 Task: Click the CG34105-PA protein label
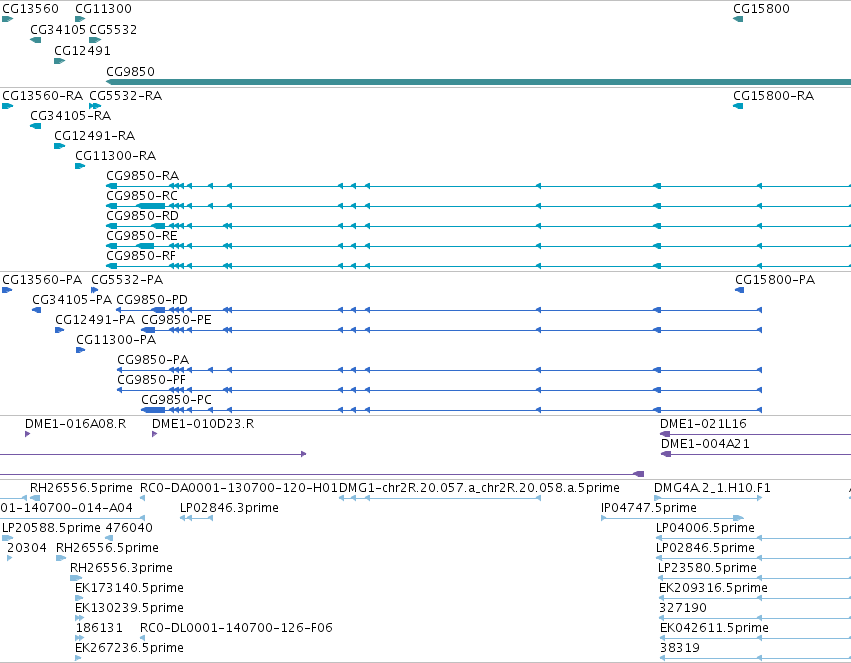click(x=72, y=300)
